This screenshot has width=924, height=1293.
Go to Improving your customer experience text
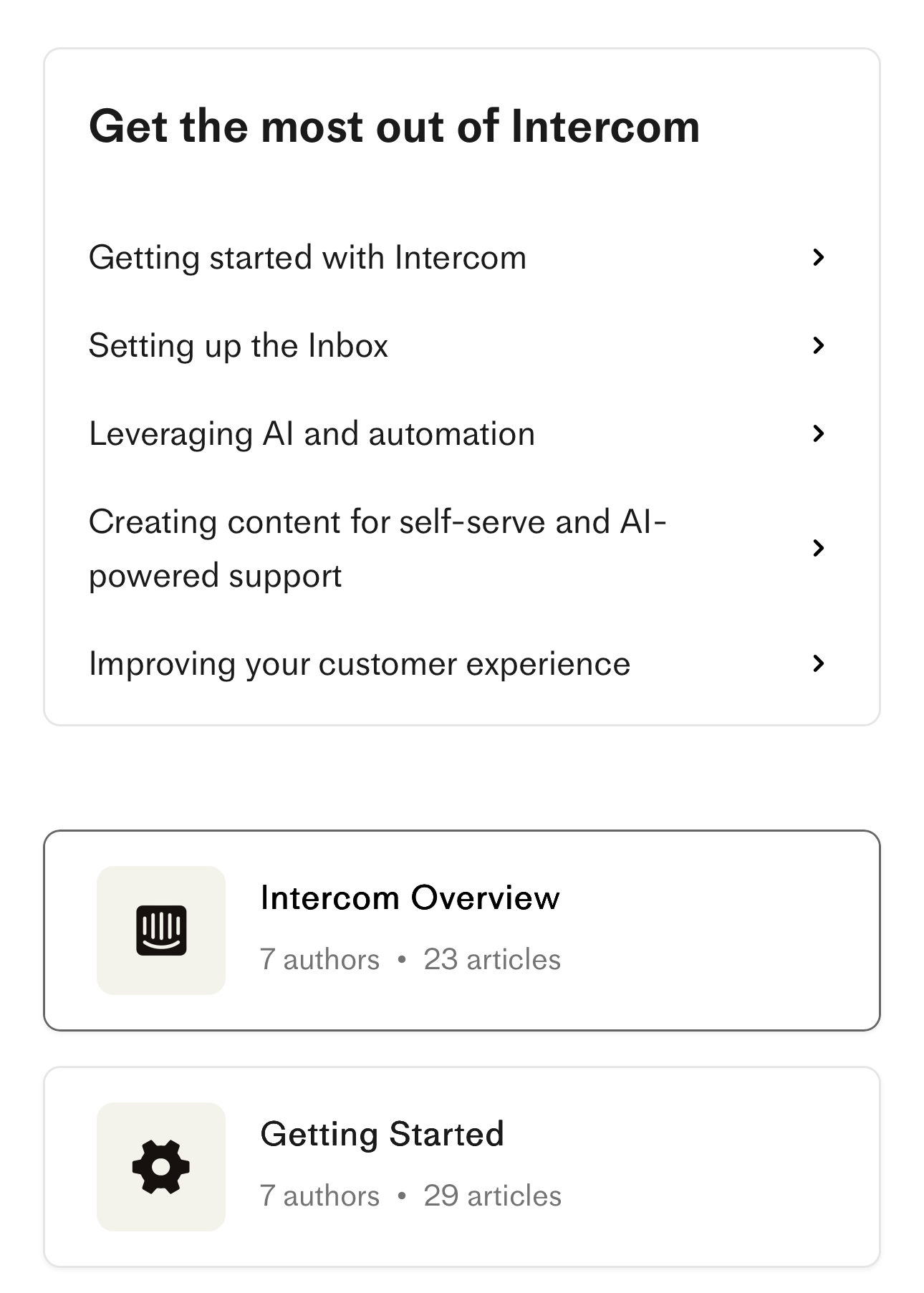359,664
